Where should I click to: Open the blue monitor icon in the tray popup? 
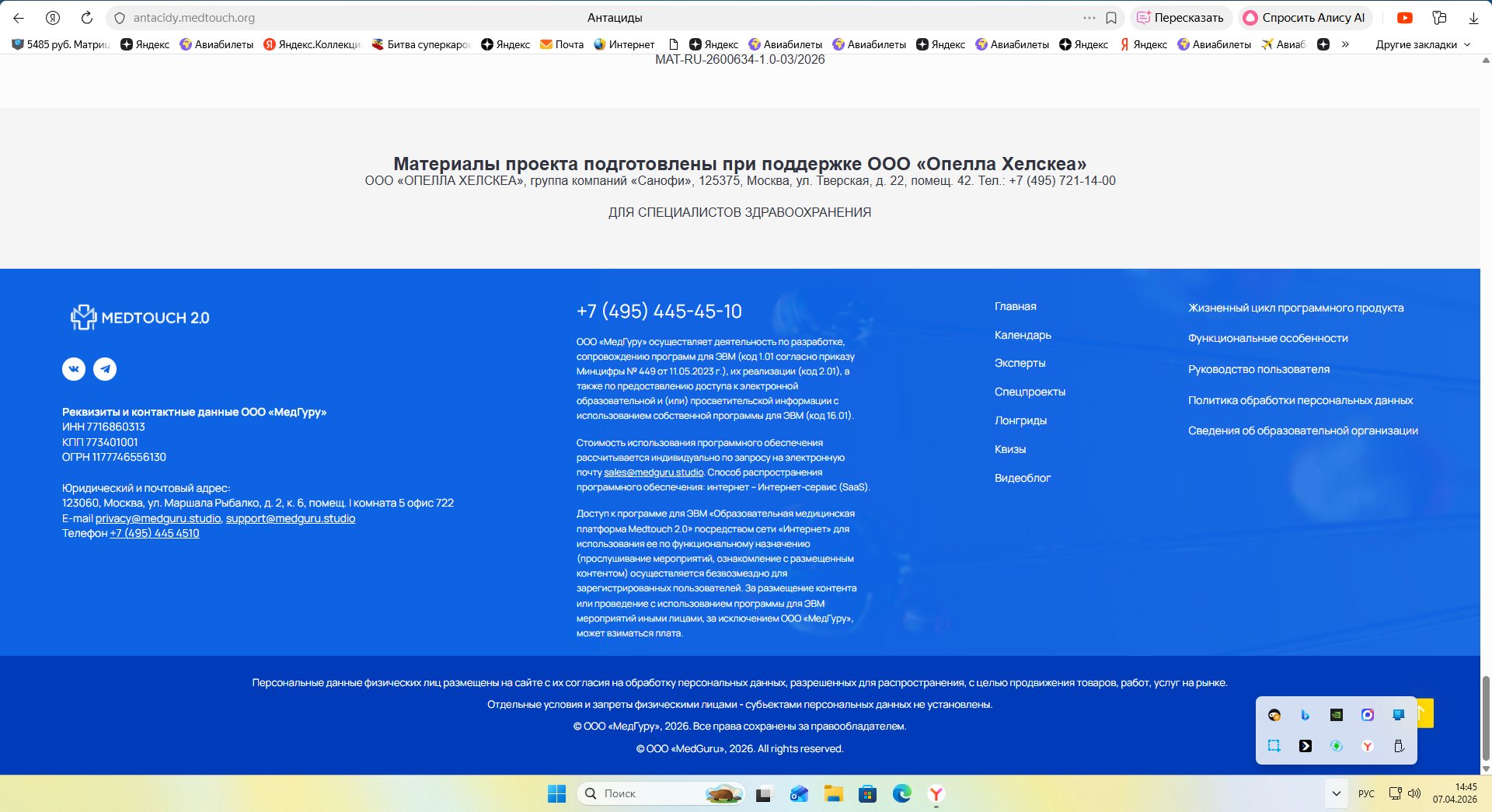click(1399, 715)
